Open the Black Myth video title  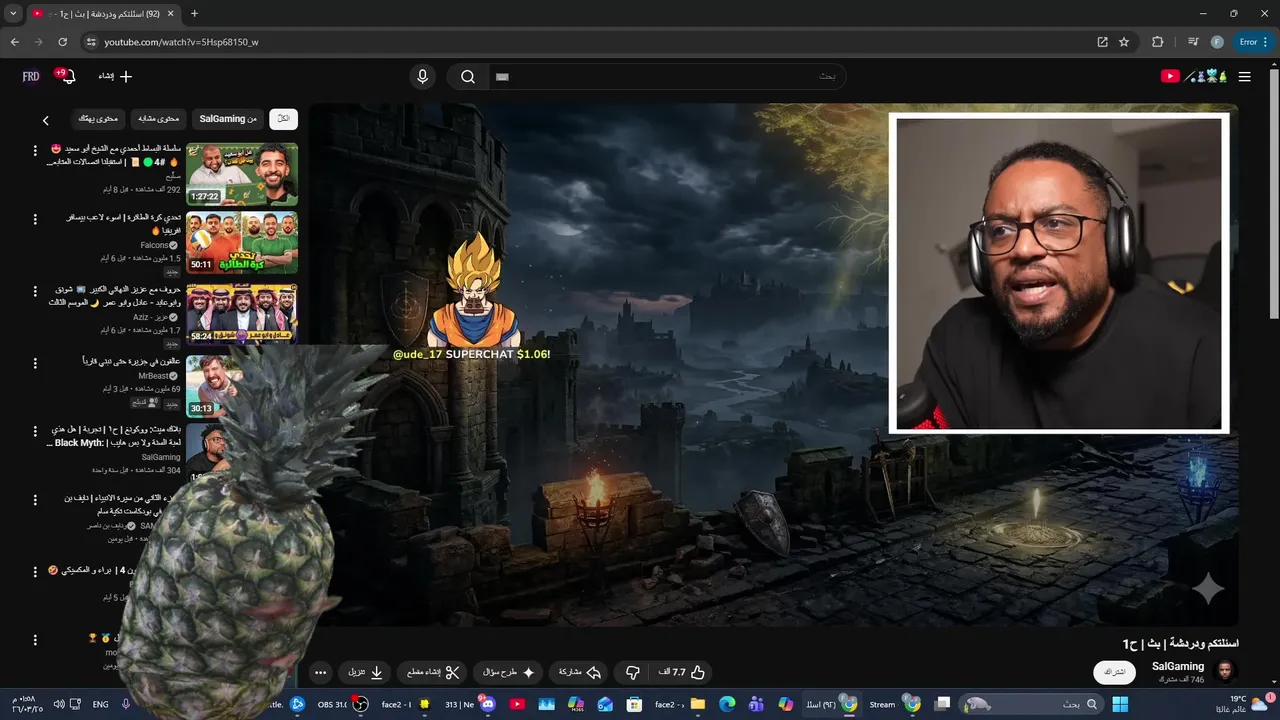[x=115, y=436]
